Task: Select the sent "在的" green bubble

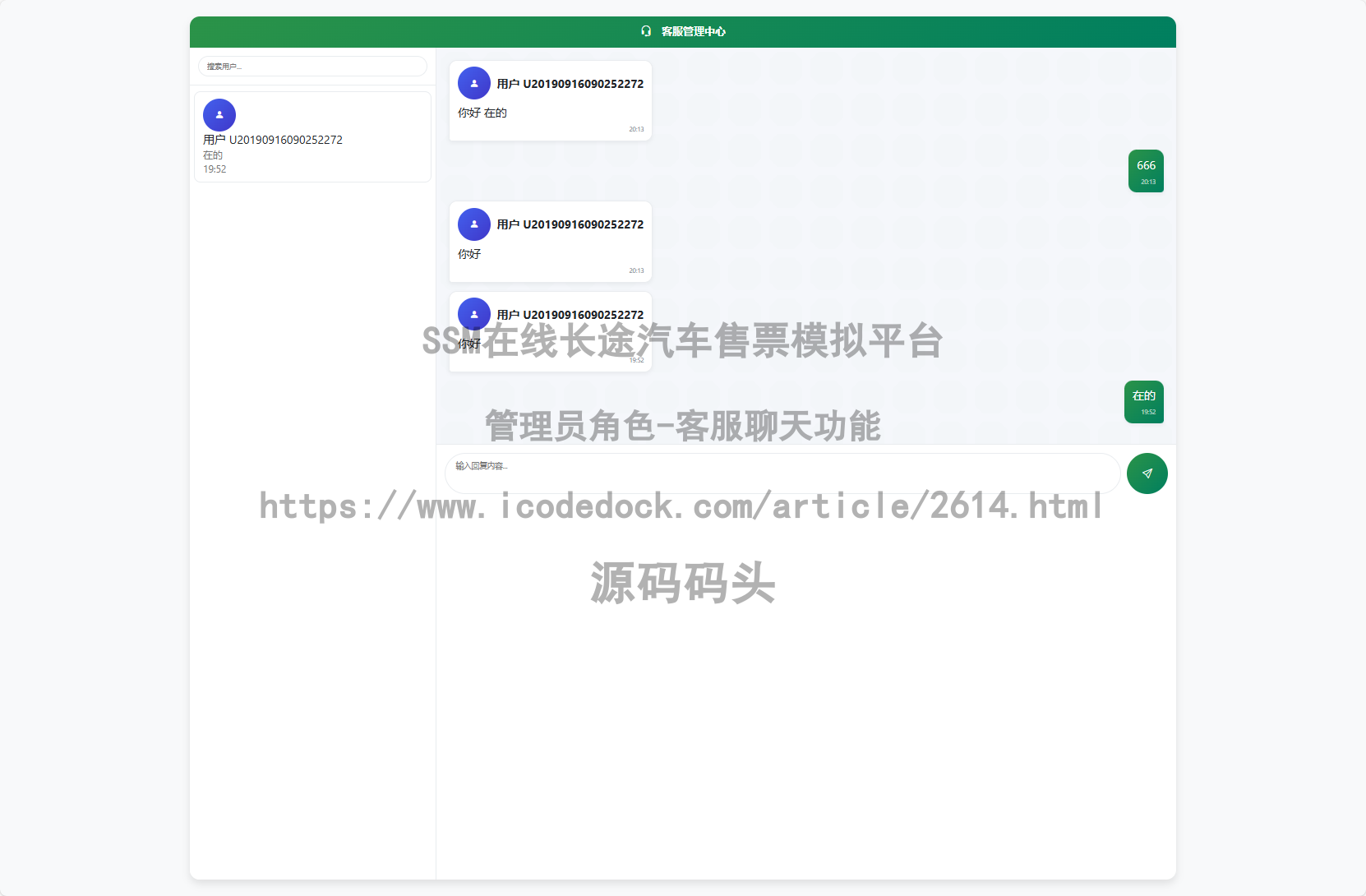Action: click(x=1143, y=396)
